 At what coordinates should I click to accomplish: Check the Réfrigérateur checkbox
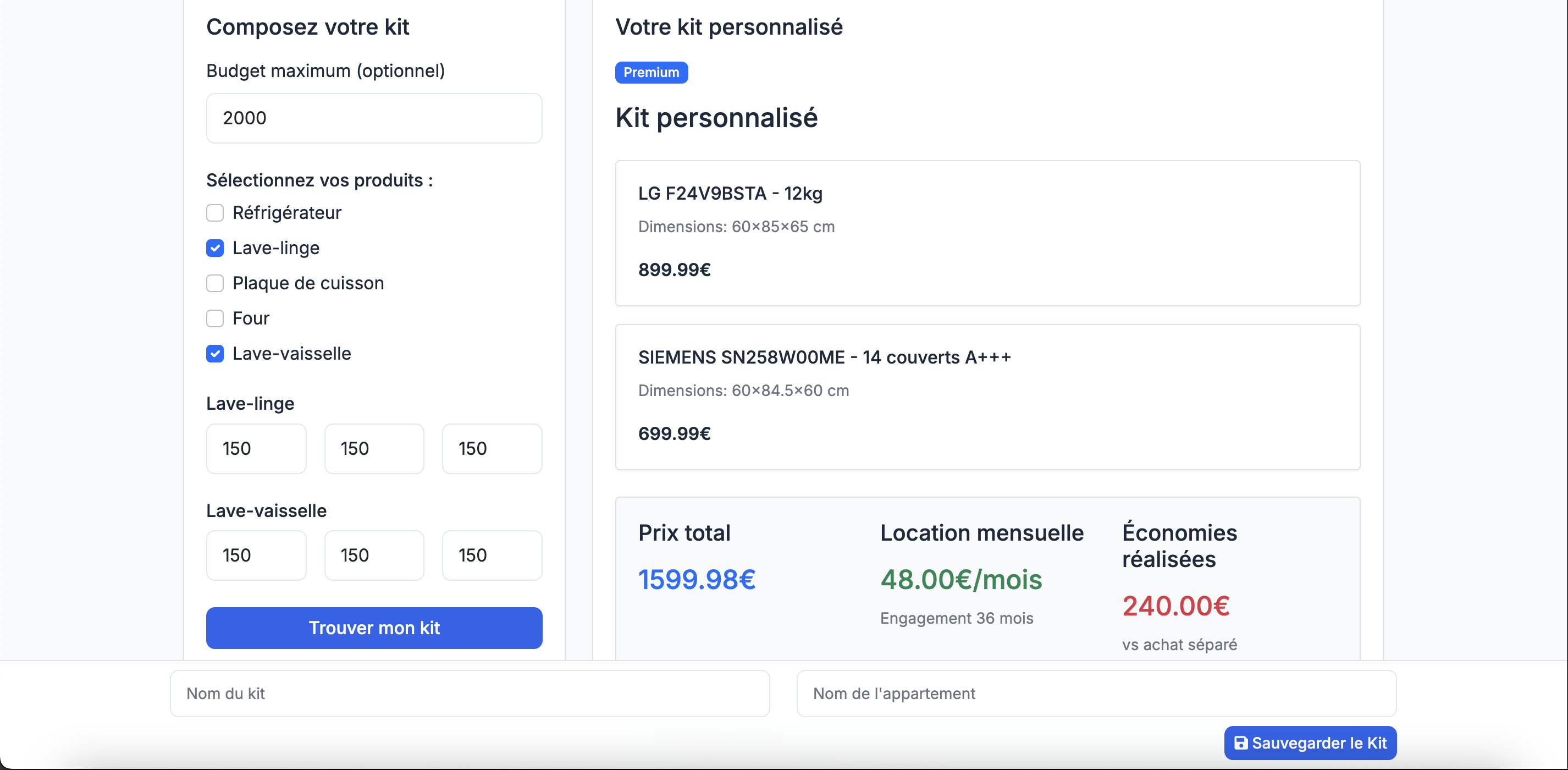click(215, 213)
